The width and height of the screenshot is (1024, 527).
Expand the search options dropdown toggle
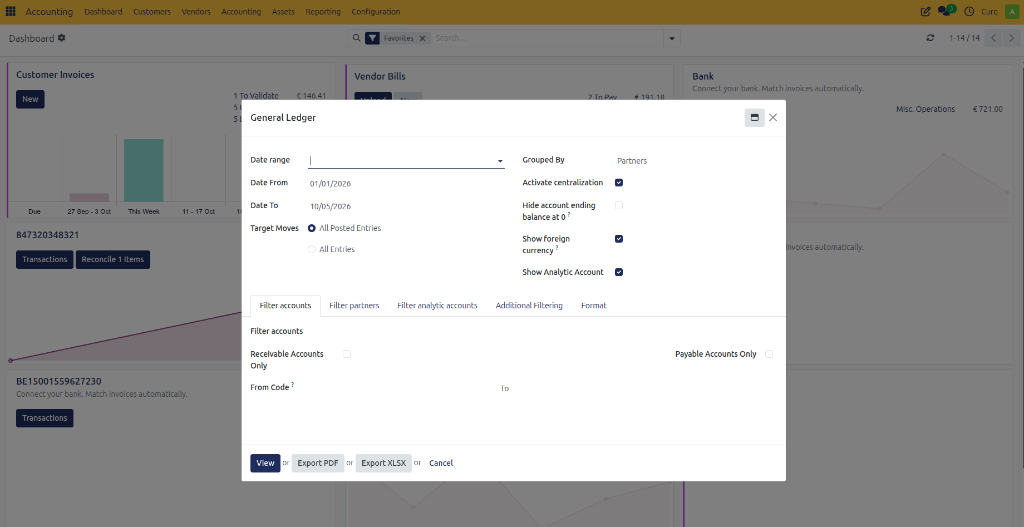[x=672, y=39]
